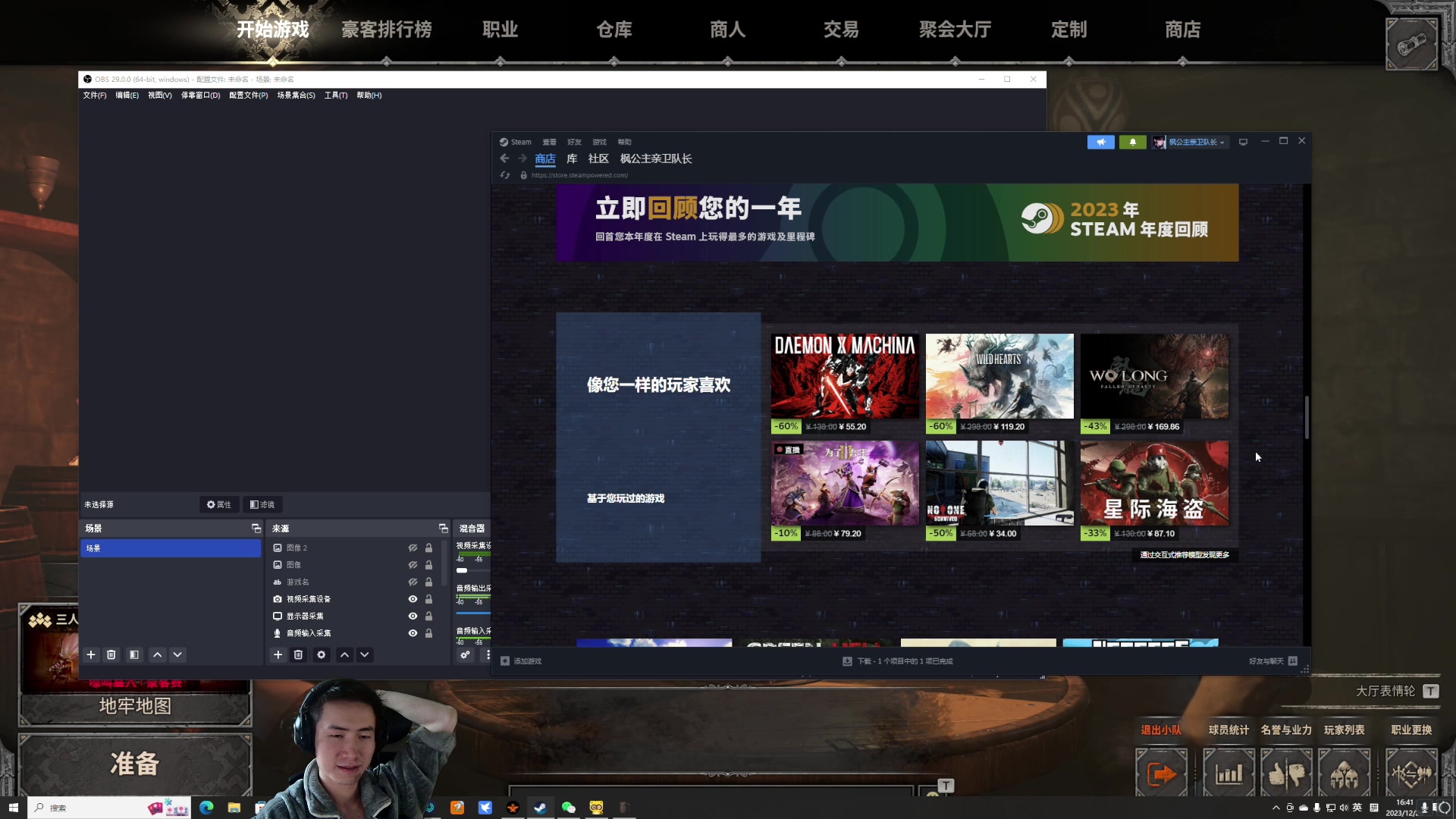1456x819 pixels.
Task: Open scene filters icon in Scenes panel
Action: click(134, 654)
